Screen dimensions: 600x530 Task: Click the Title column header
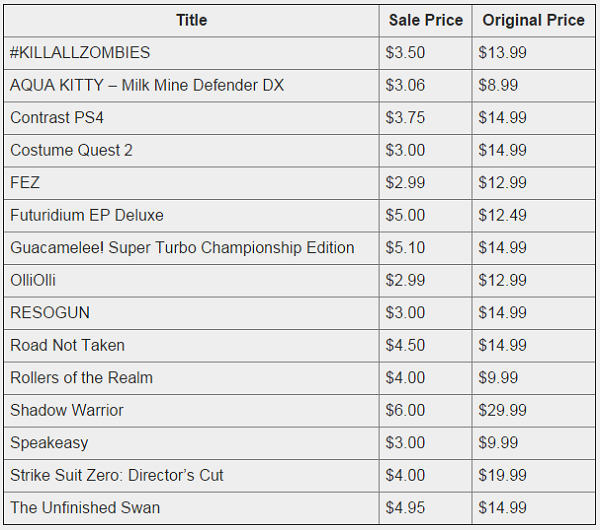191,20
